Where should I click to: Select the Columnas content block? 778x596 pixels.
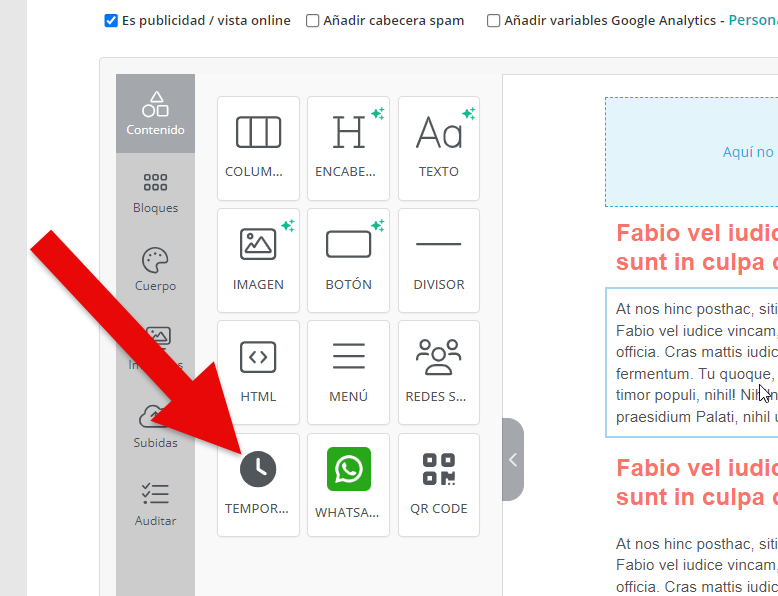pyautogui.click(x=258, y=148)
